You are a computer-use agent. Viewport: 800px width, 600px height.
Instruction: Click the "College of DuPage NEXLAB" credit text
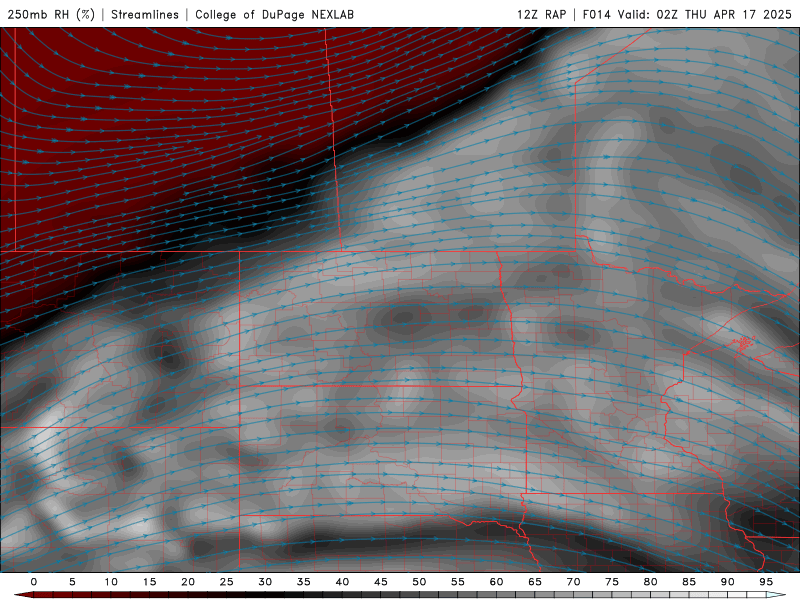(x=274, y=14)
